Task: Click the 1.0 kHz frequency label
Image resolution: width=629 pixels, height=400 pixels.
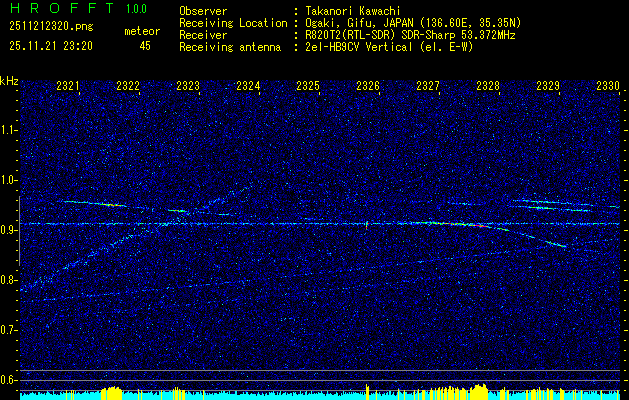Action: click(8, 181)
